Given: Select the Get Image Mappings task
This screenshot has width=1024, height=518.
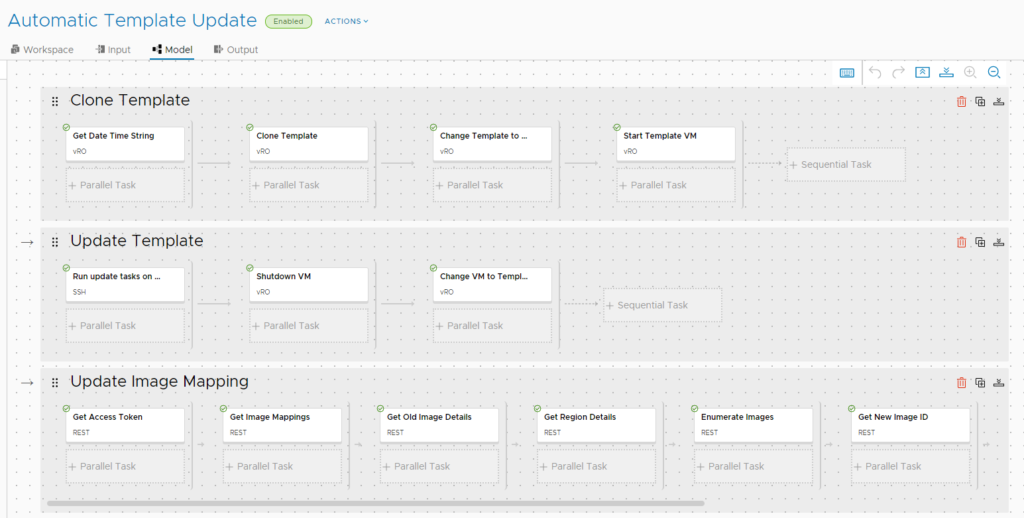Looking at the screenshot, I should tap(282, 425).
